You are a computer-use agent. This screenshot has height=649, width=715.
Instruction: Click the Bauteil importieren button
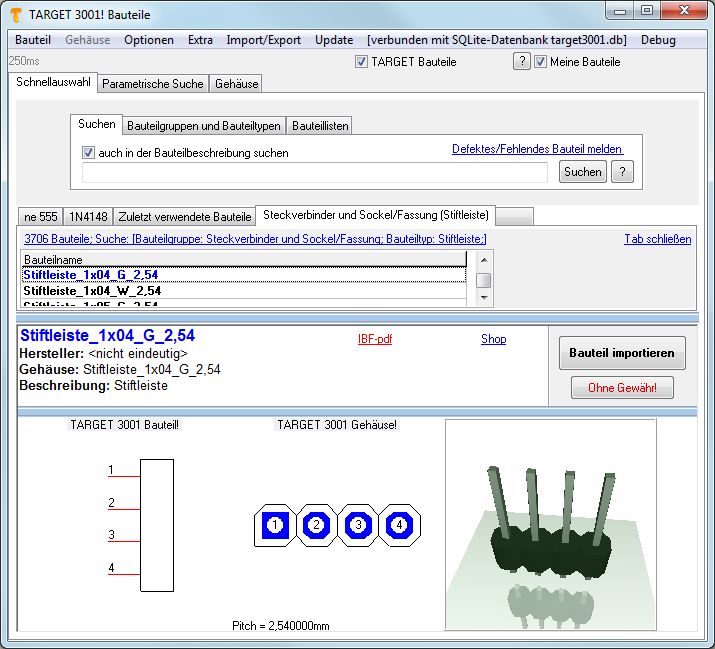(621, 353)
